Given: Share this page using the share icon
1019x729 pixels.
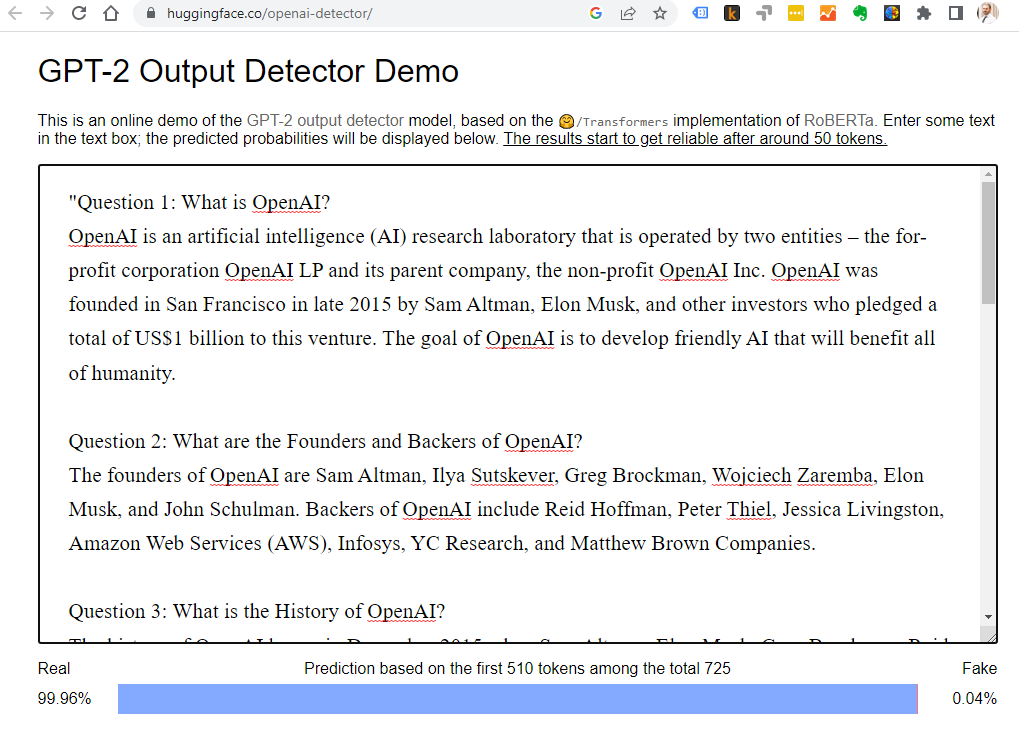Looking at the screenshot, I should click(x=628, y=13).
